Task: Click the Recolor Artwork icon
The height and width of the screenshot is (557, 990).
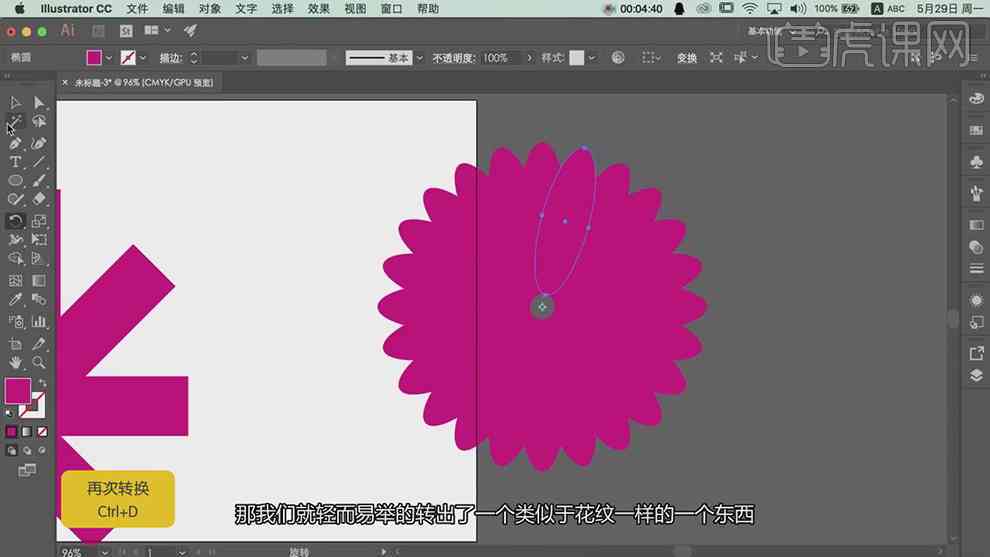Action: coord(618,57)
